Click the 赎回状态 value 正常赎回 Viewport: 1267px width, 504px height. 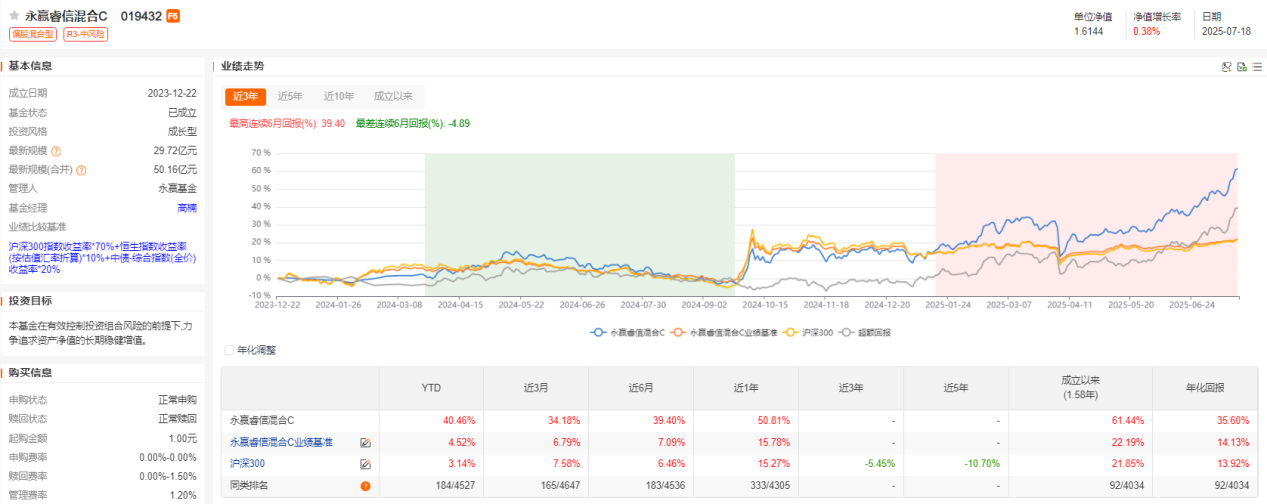click(x=177, y=419)
